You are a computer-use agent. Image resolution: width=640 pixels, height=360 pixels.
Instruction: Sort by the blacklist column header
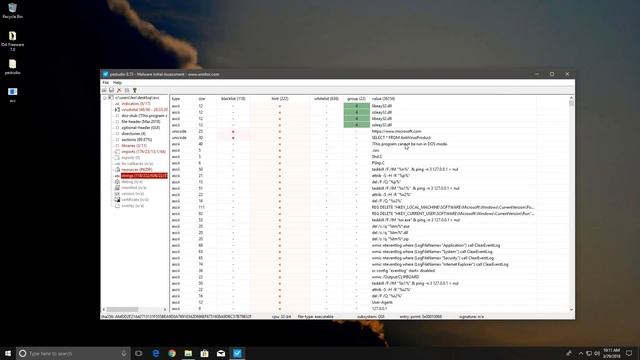coord(233,99)
